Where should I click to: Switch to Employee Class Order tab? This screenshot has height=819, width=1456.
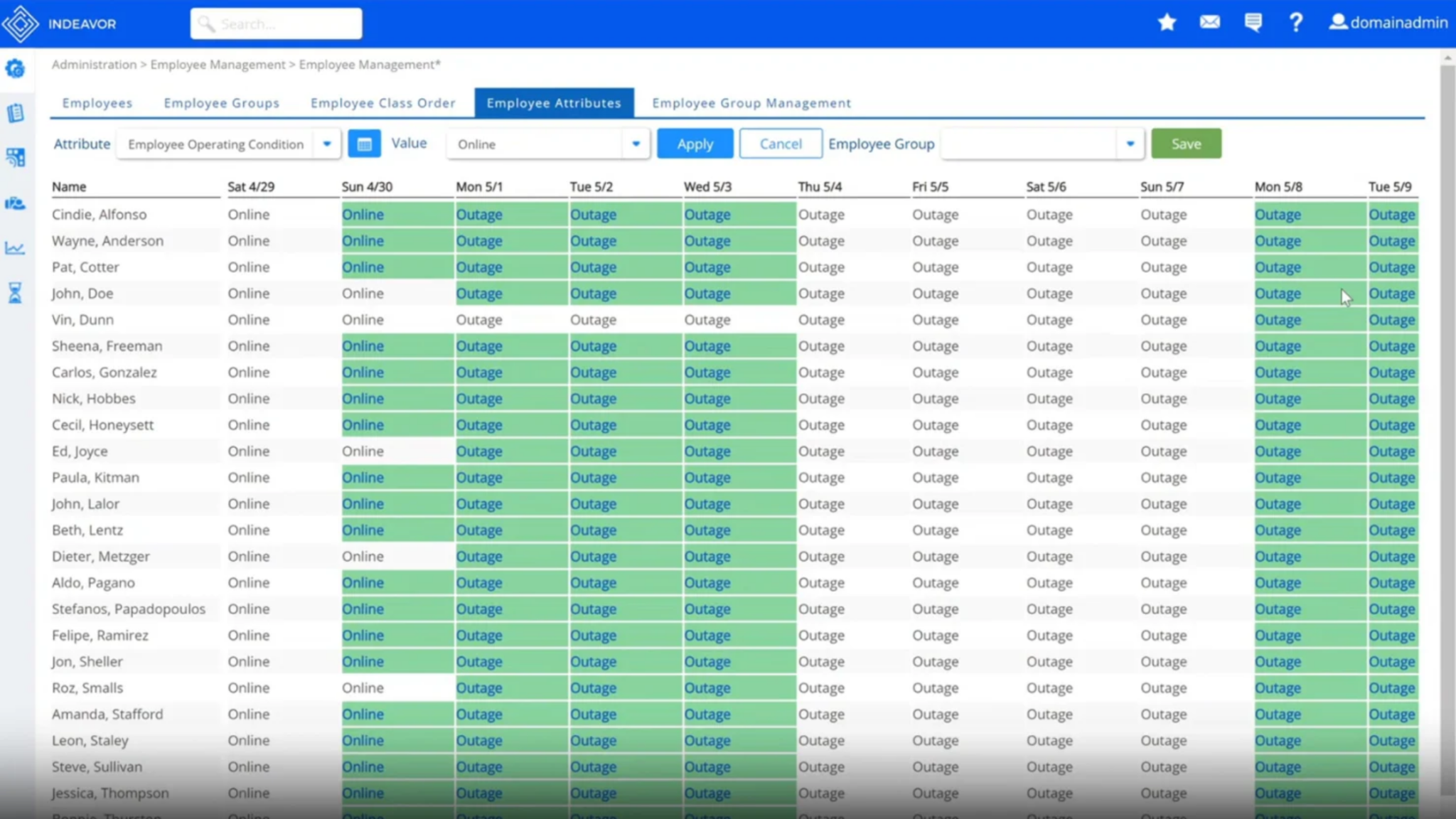383,103
